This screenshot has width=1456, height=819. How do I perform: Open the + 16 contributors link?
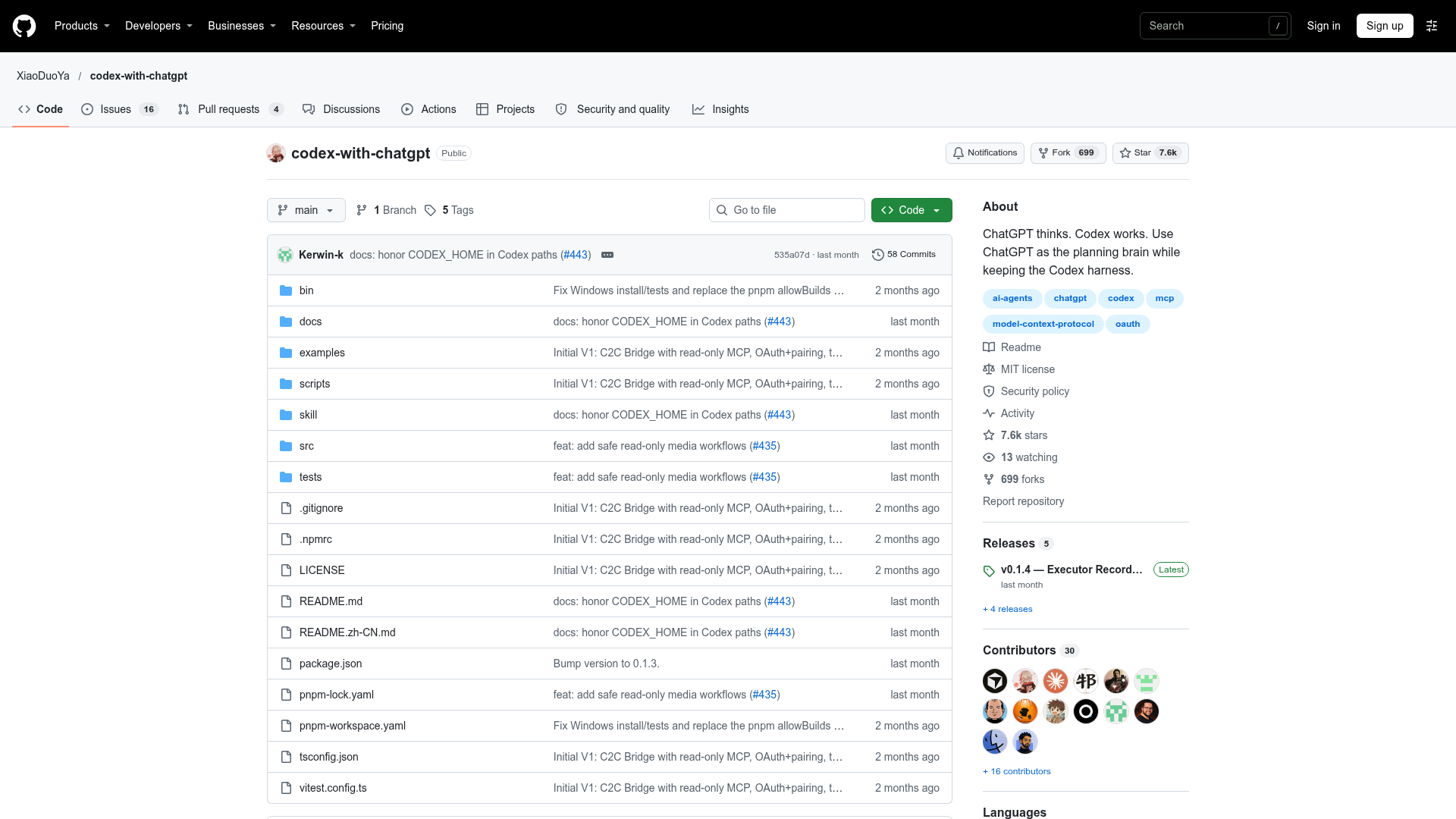[1016, 772]
